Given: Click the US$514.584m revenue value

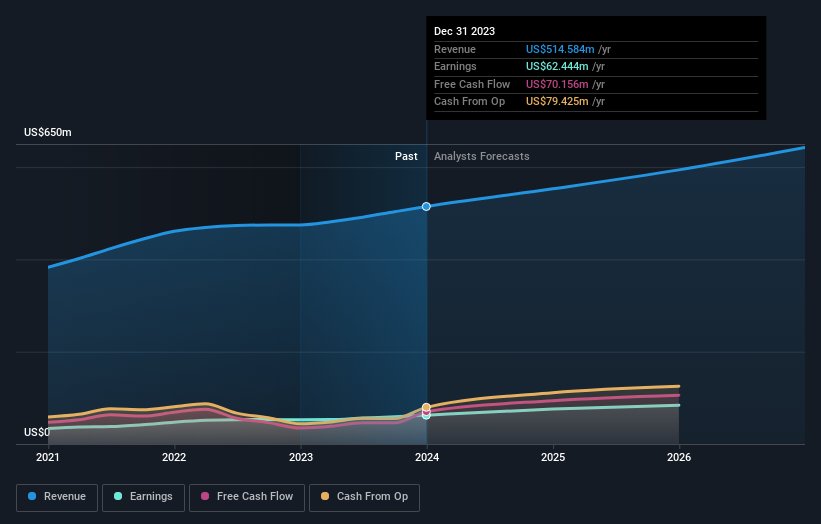Looking at the screenshot, I should coord(560,49).
